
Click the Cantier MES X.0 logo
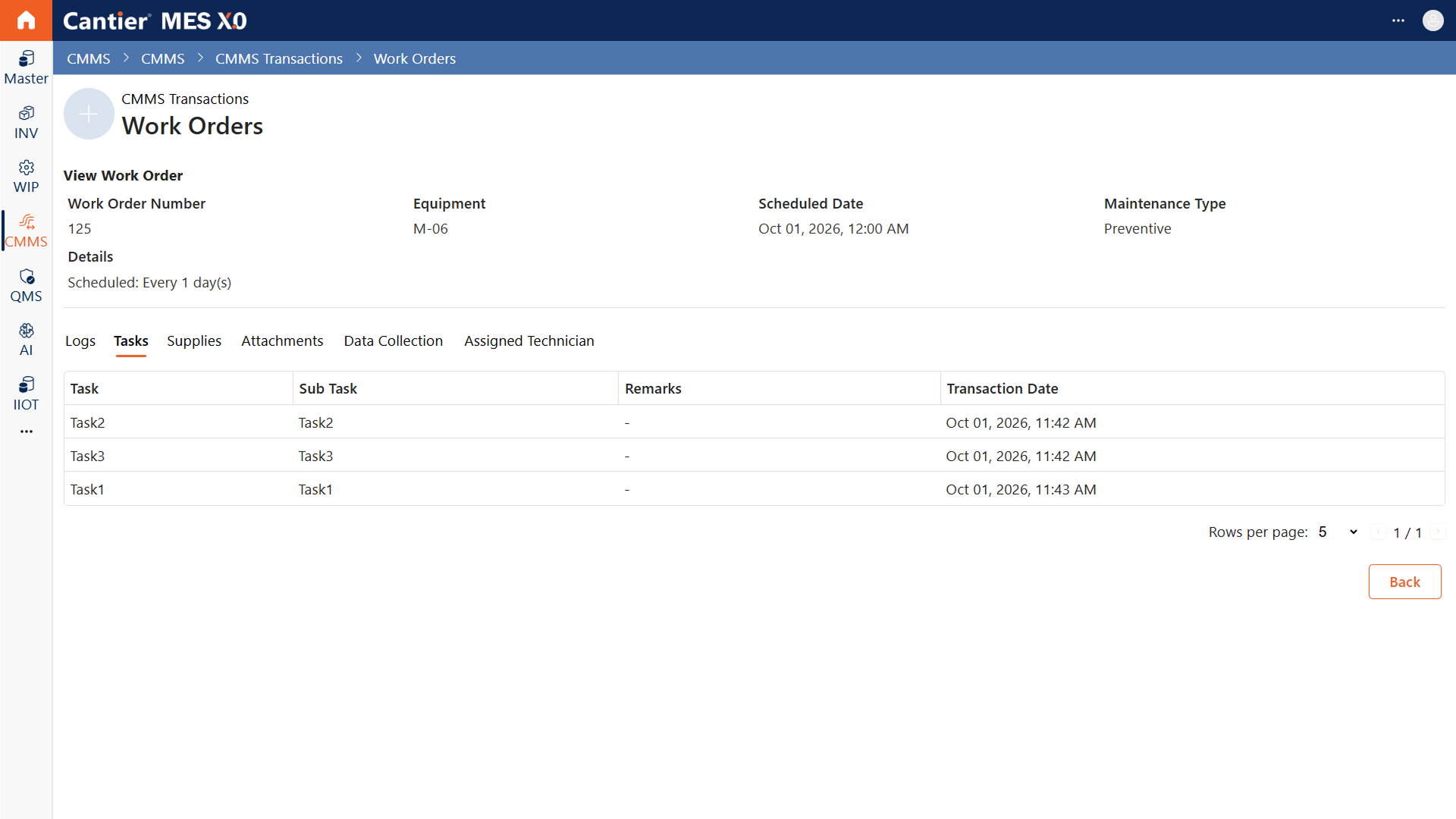coord(155,20)
